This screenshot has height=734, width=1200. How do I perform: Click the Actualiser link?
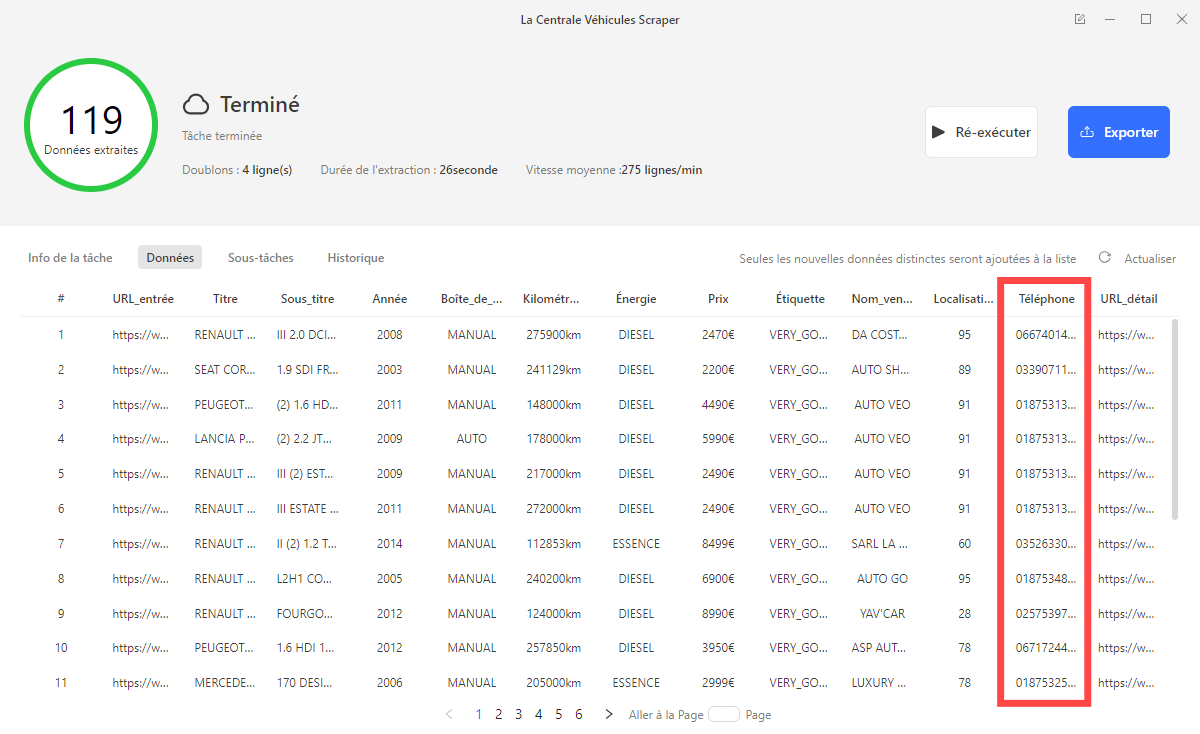(x=1150, y=258)
